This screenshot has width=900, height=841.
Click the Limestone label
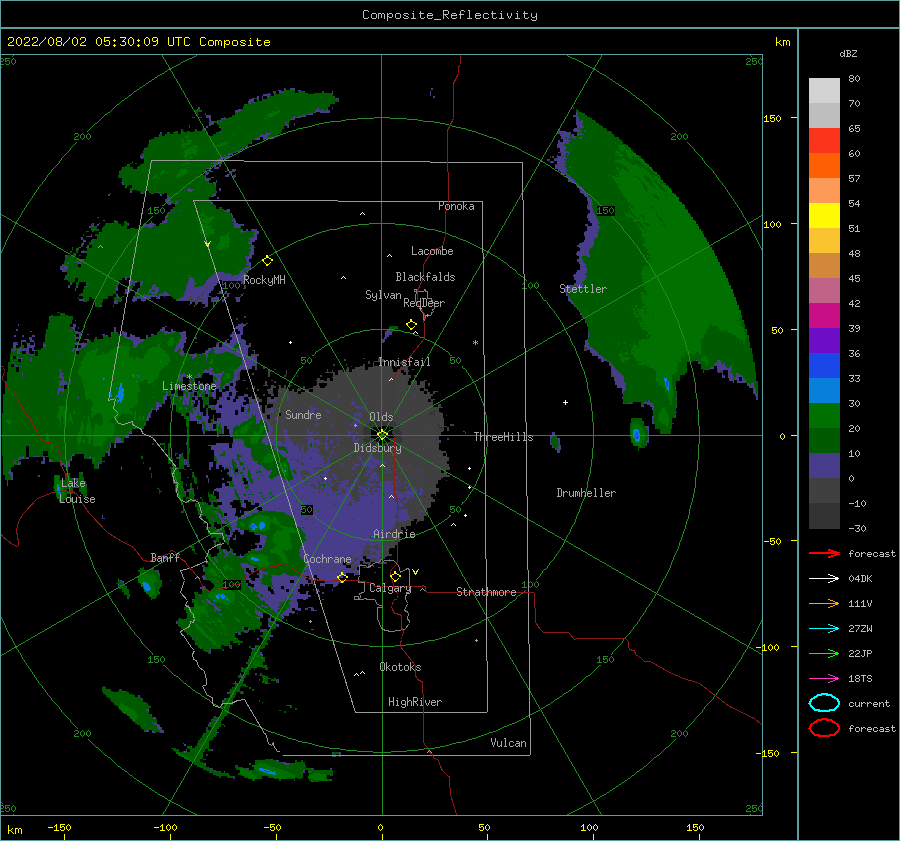point(189,386)
